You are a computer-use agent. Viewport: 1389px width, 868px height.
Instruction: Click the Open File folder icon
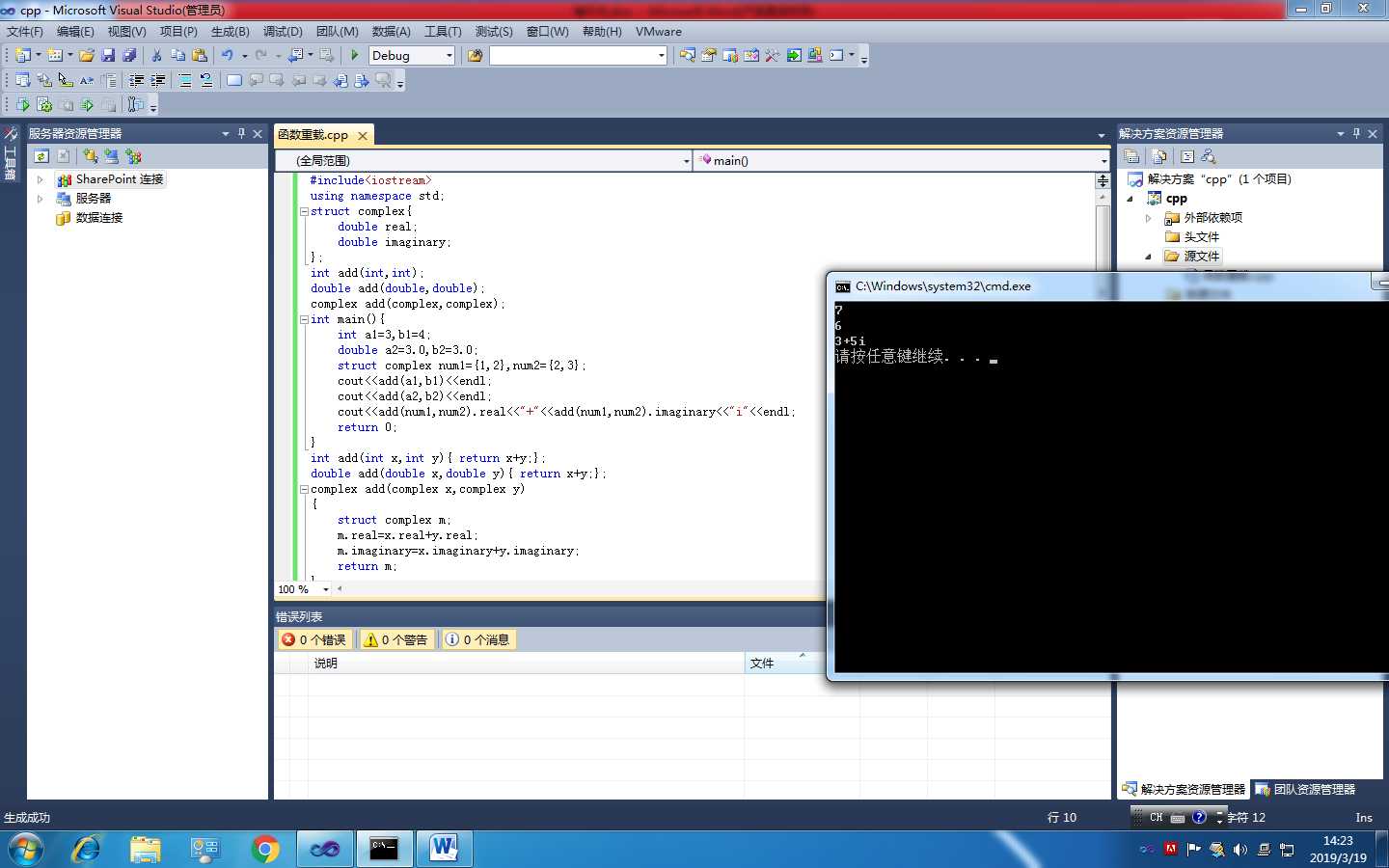click(x=87, y=56)
